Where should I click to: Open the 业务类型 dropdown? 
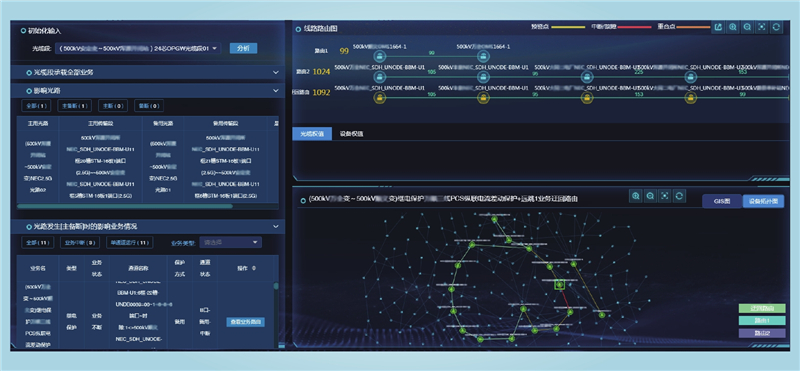click(x=231, y=242)
